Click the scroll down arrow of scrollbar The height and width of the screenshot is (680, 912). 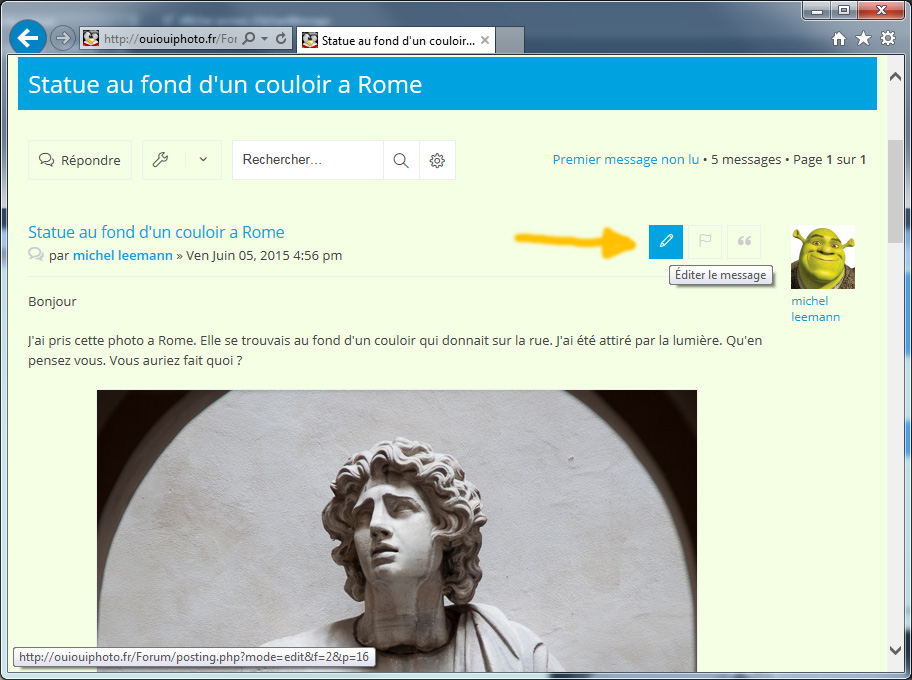[895, 650]
